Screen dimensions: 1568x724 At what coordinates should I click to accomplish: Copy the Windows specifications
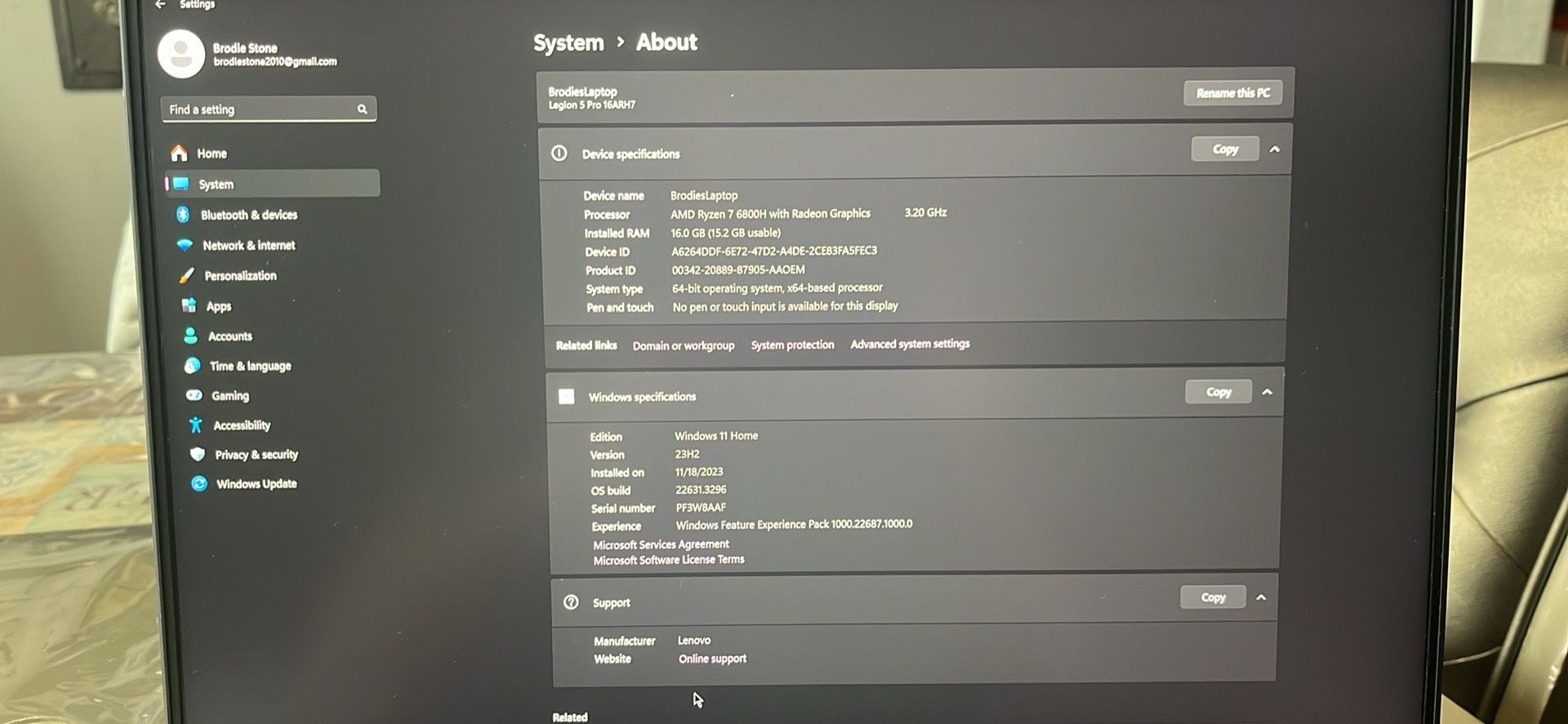coord(1218,392)
